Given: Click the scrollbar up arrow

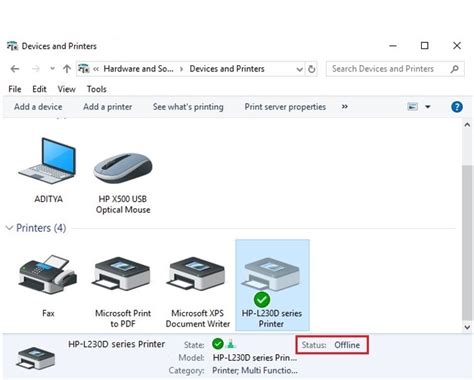Looking at the screenshot, I should pyautogui.click(x=467, y=125).
